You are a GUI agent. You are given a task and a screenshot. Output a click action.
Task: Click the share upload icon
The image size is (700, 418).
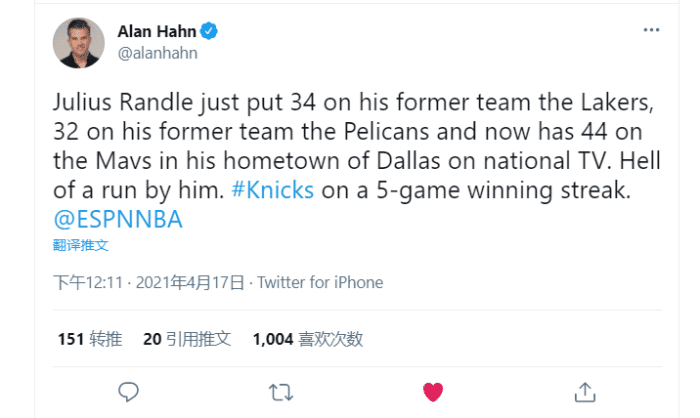click(587, 390)
